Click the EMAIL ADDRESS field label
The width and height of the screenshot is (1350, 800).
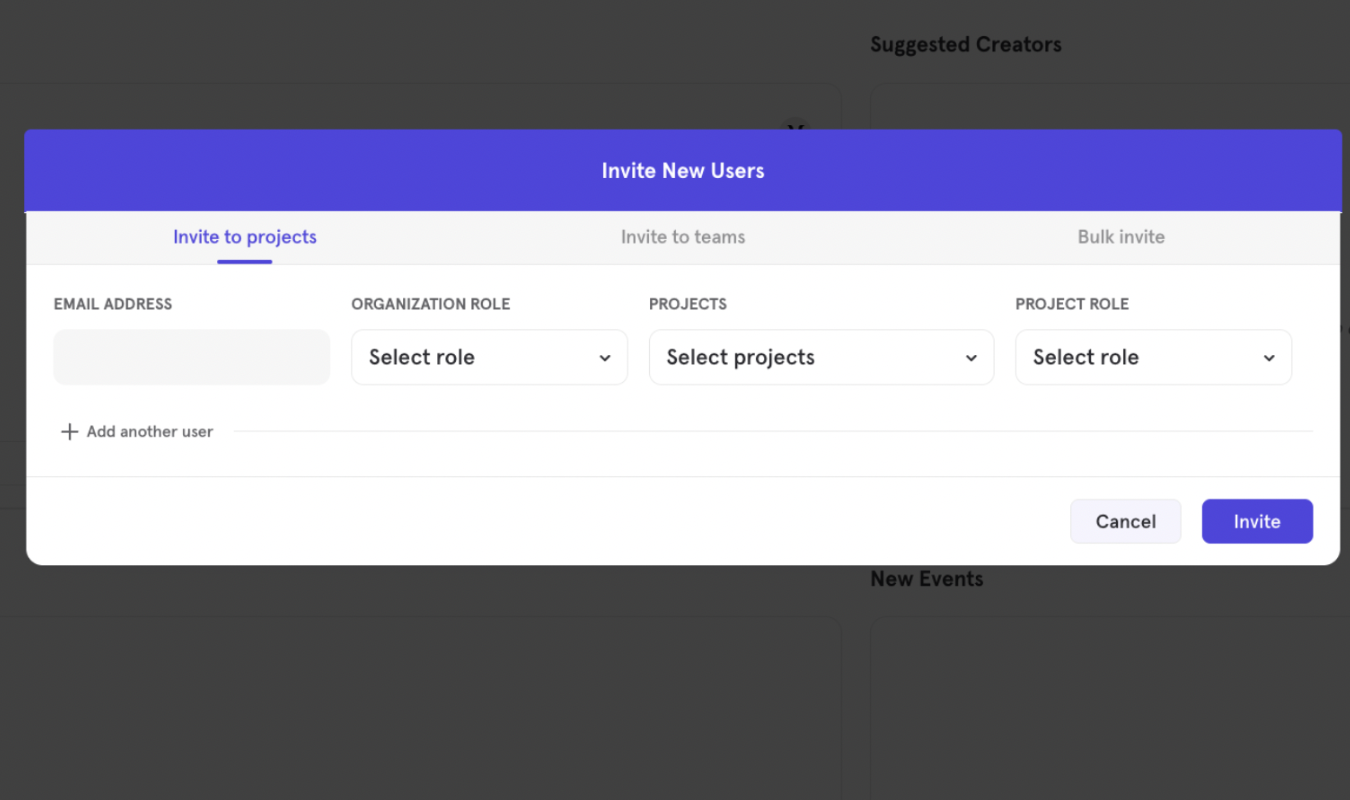pos(113,304)
